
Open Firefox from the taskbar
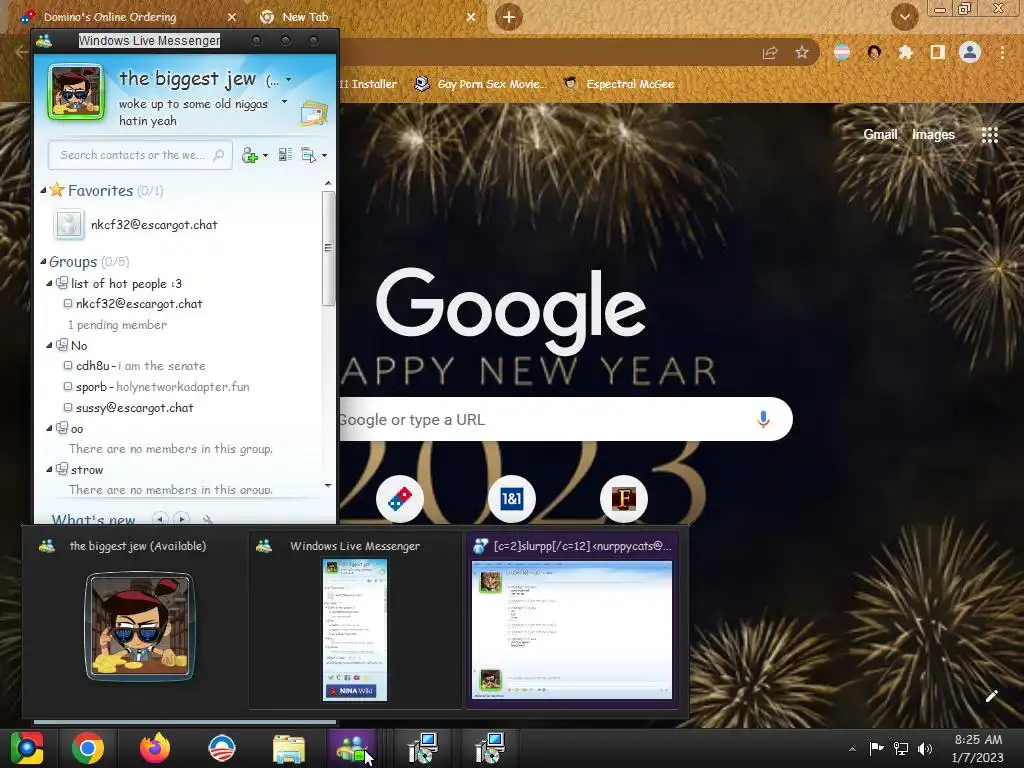click(155, 748)
